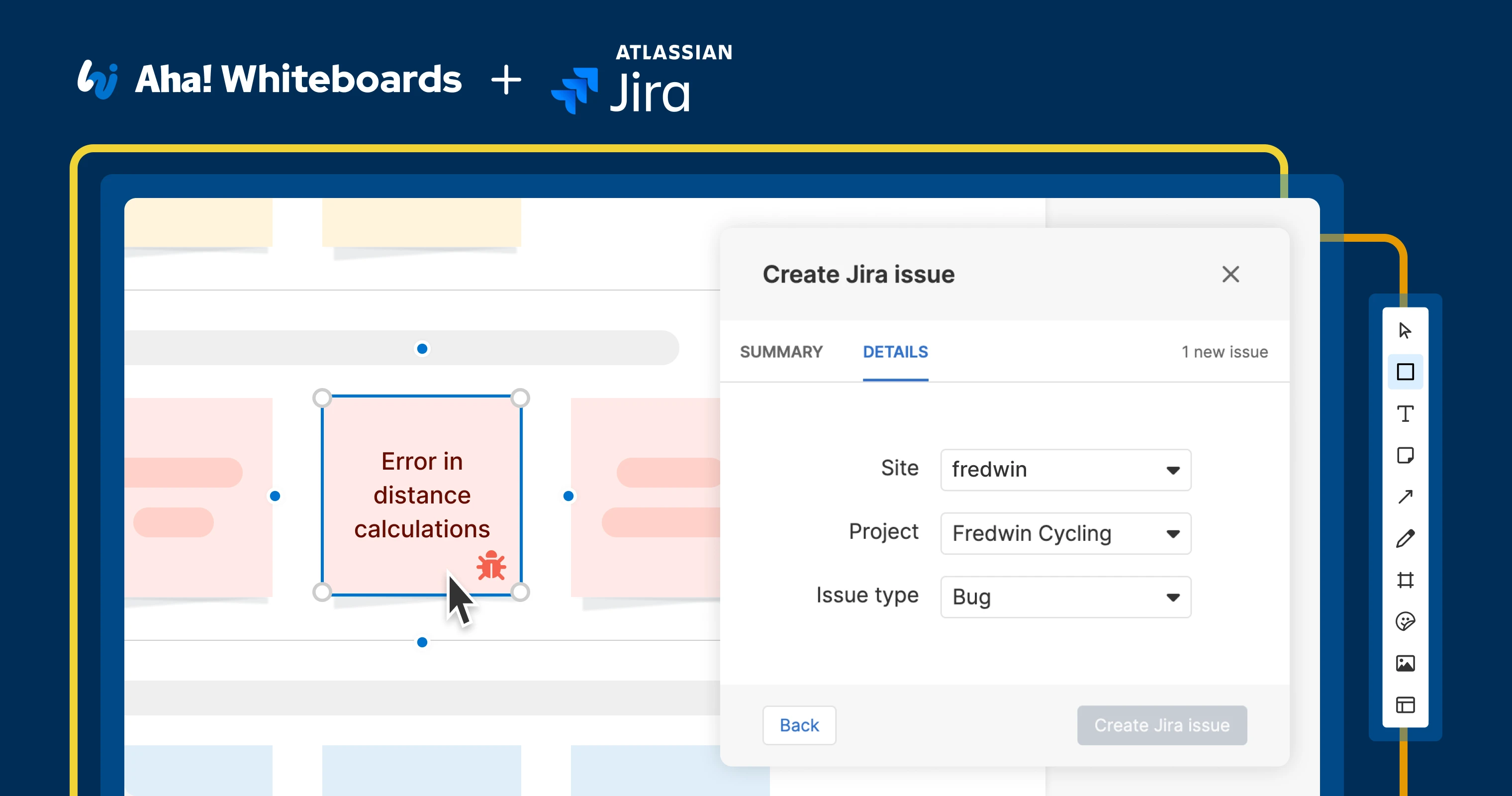Switch to the SUMMARY tab
1512x796 pixels.
[x=781, y=352]
